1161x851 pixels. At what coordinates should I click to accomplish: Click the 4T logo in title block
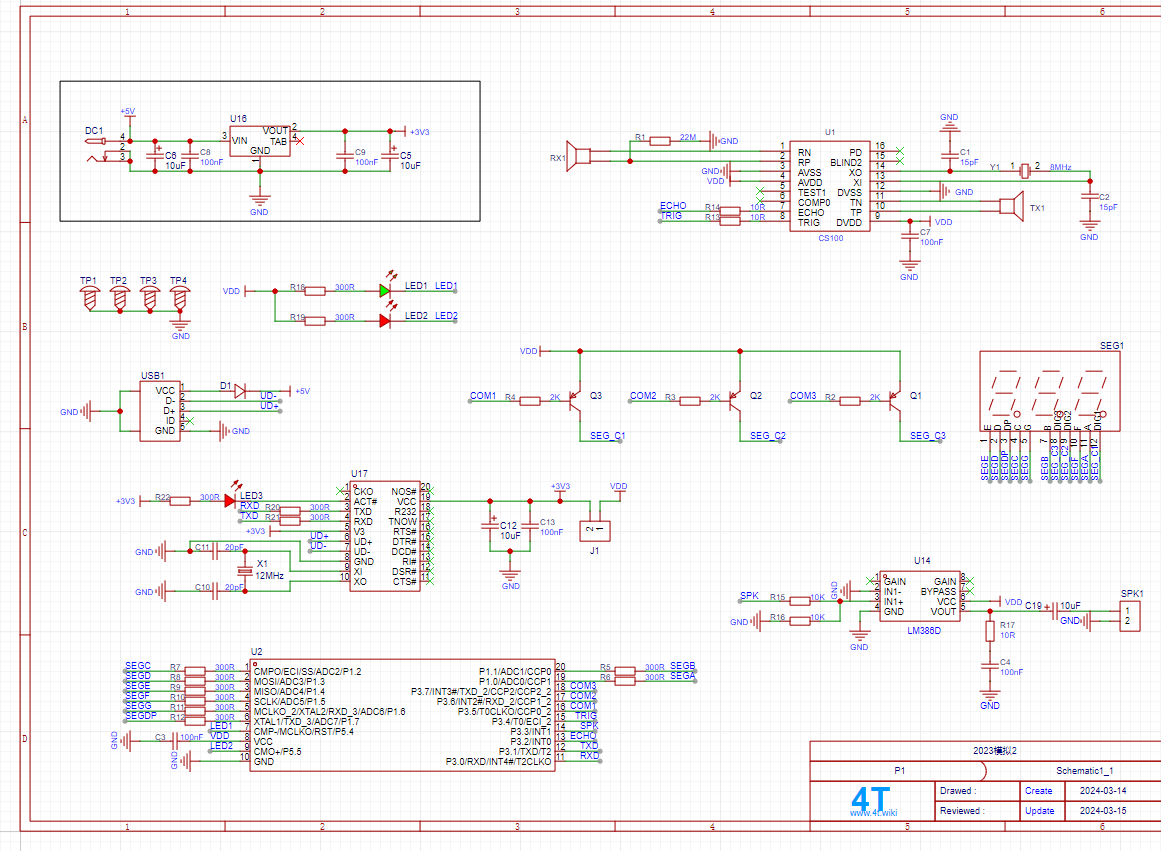(871, 800)
